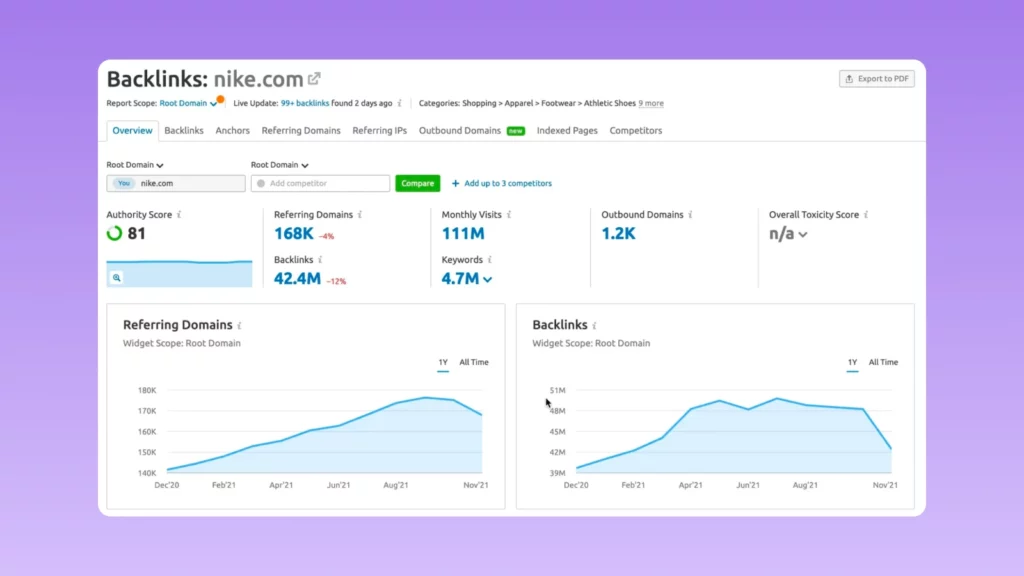Click the Jun'21 label in Backlinks chart
Screen dimensions: 1024x576
click(748, 485)
